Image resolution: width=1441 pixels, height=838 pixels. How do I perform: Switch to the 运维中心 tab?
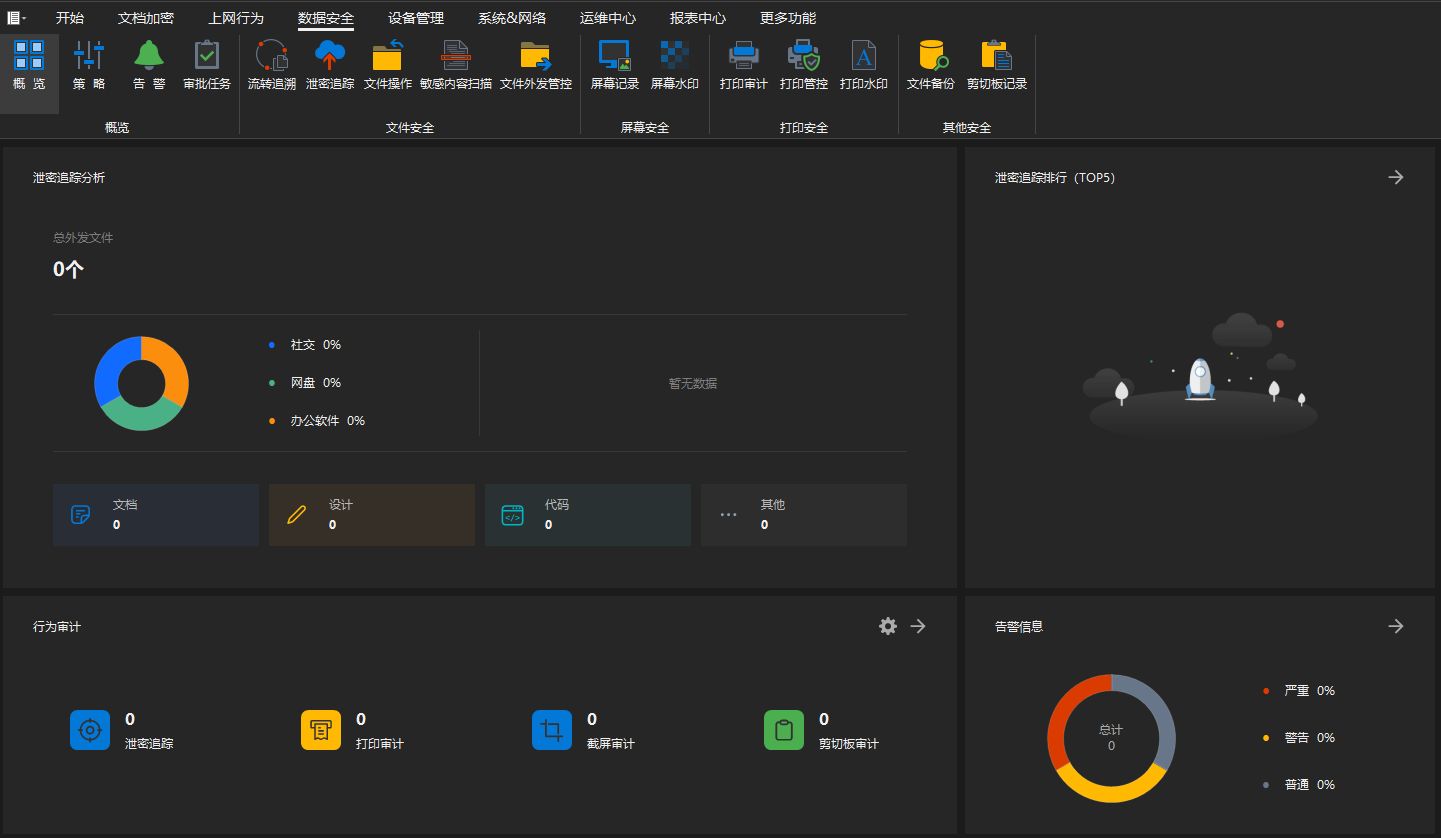(608, 18)
